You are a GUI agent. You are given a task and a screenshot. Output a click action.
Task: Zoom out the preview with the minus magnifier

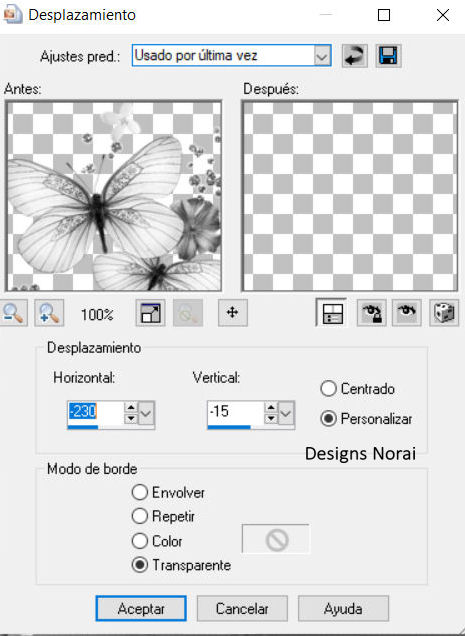point(14,313)
